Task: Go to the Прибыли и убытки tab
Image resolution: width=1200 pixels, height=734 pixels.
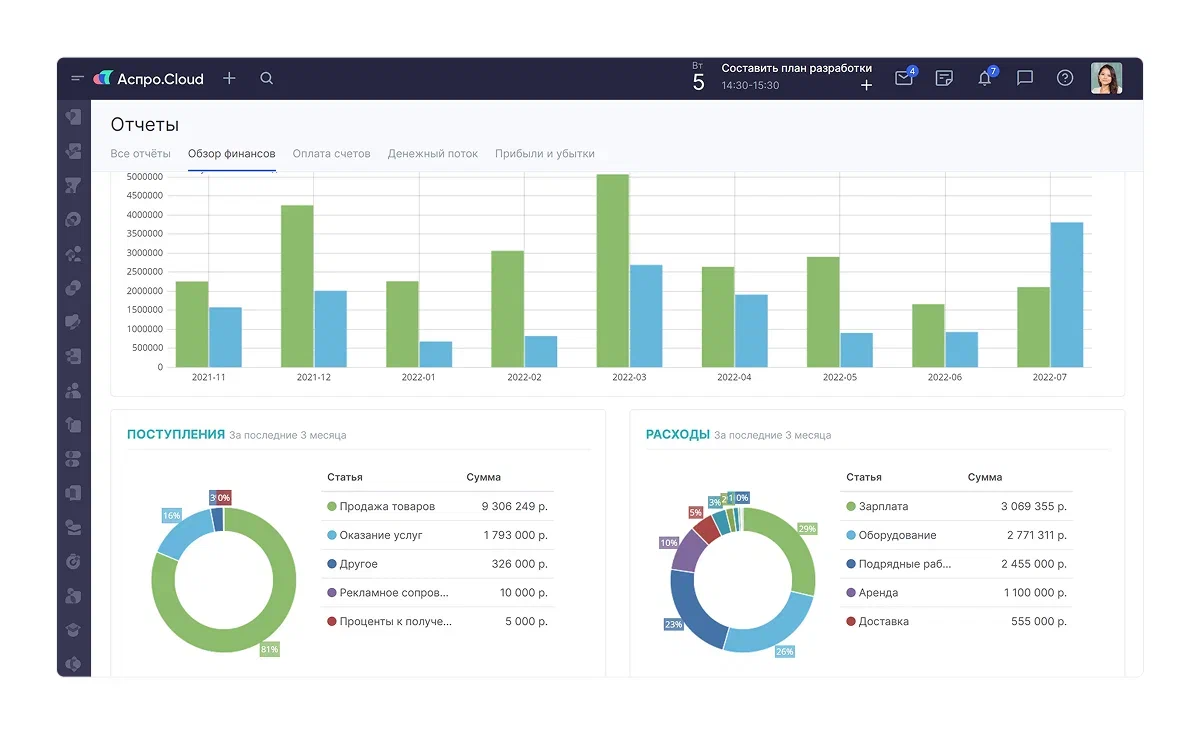Action: (x=545, y=154)
